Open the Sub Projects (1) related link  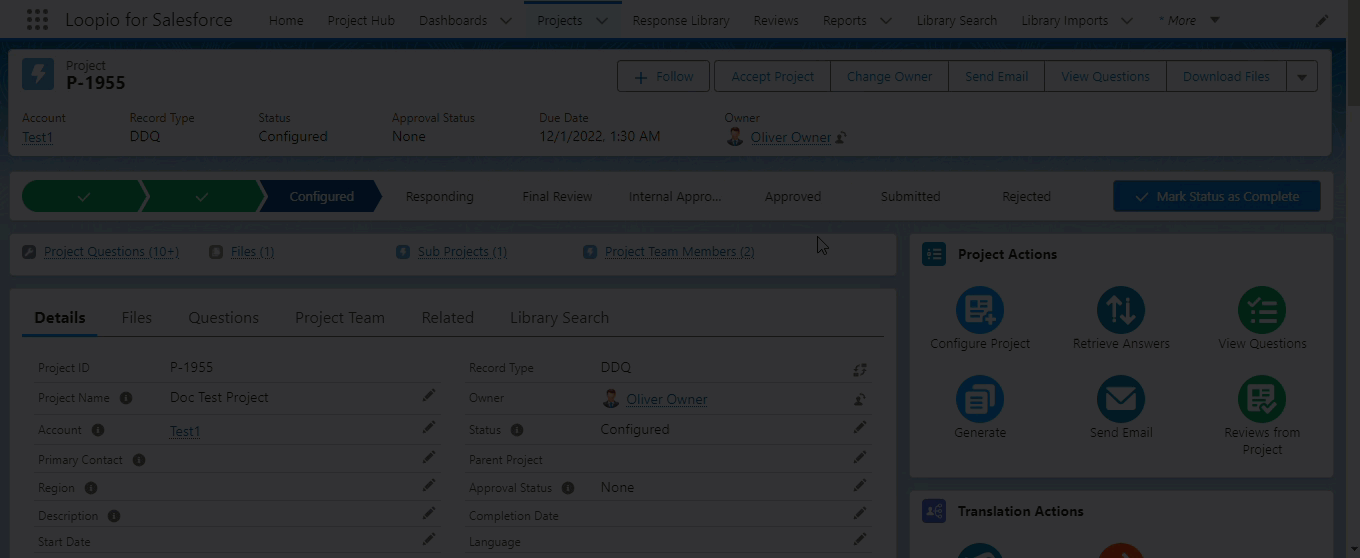[462, 251]
